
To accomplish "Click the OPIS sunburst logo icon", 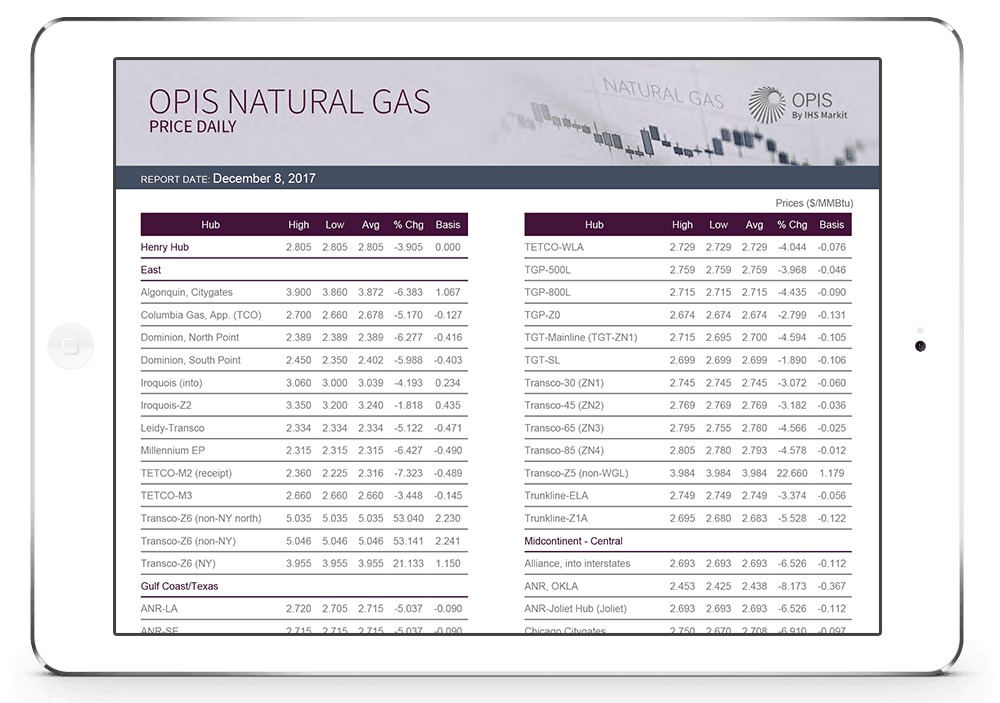I will click(x=767, y=106).
